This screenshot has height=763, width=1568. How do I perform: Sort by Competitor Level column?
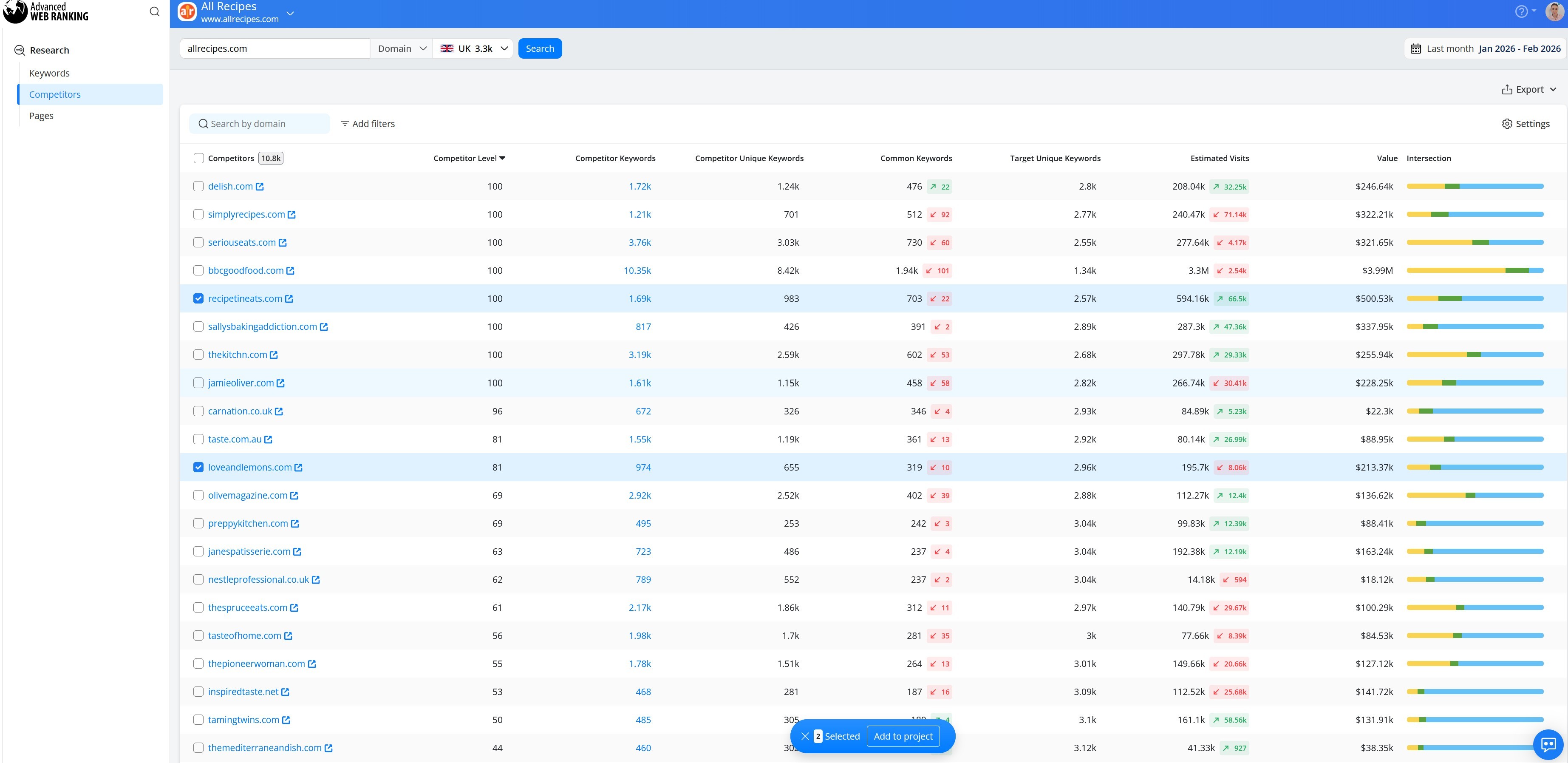tap(469, 158)
